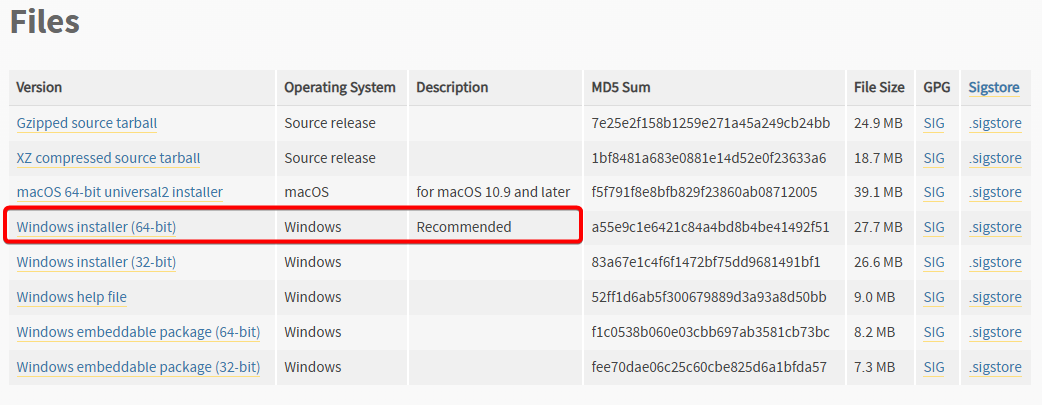Download Windows embeddable package (32-bit)
This screenshot has height=405, width=1042.
click(138, 367)
